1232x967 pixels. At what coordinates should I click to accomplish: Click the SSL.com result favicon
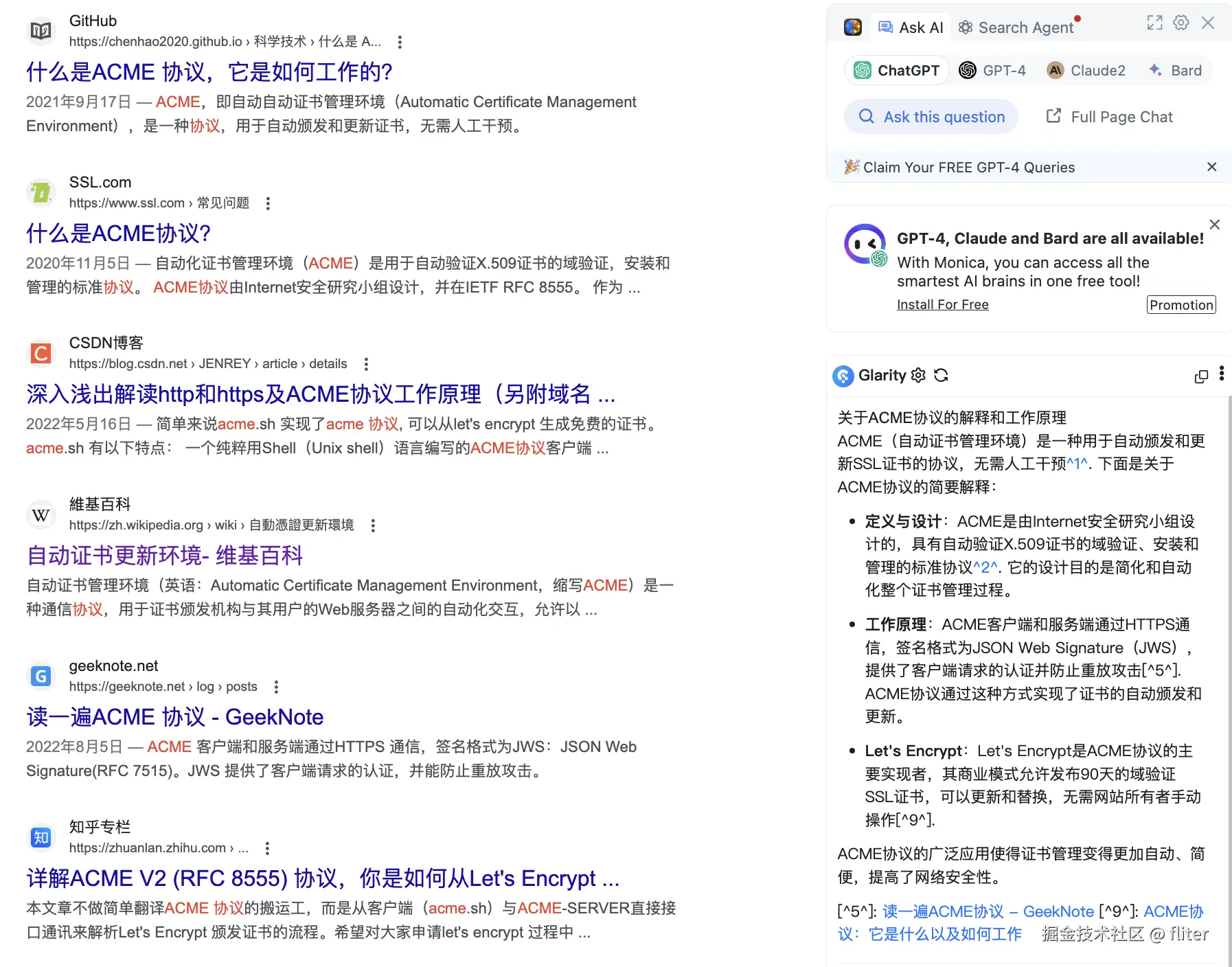coord(41,192)
